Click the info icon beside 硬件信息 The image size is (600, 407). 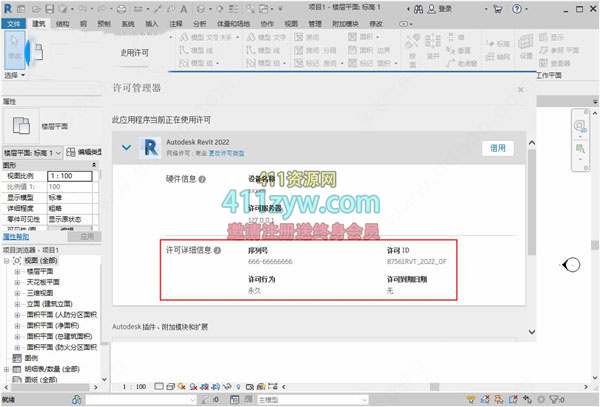203,180
